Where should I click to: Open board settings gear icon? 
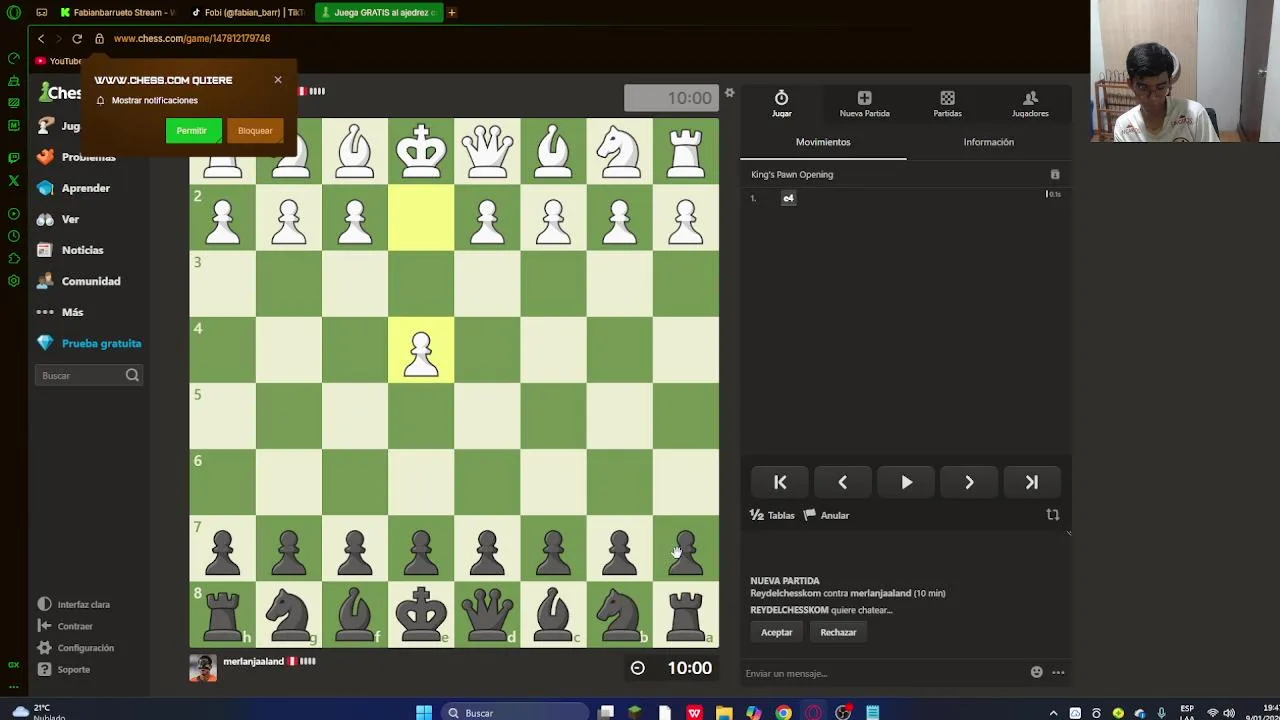tap(729, 93)
